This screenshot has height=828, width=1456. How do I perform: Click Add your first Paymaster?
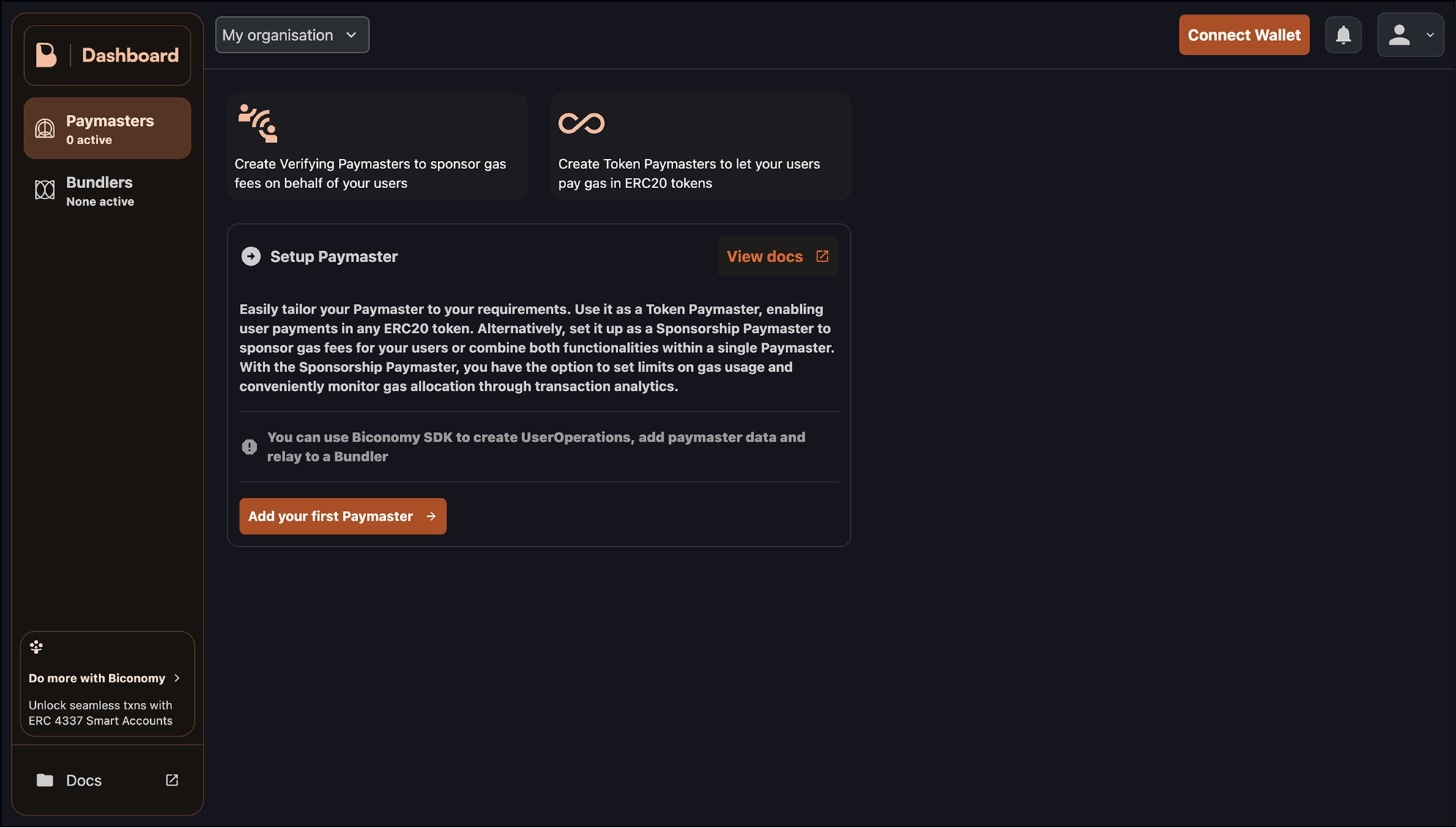point(343,517)
